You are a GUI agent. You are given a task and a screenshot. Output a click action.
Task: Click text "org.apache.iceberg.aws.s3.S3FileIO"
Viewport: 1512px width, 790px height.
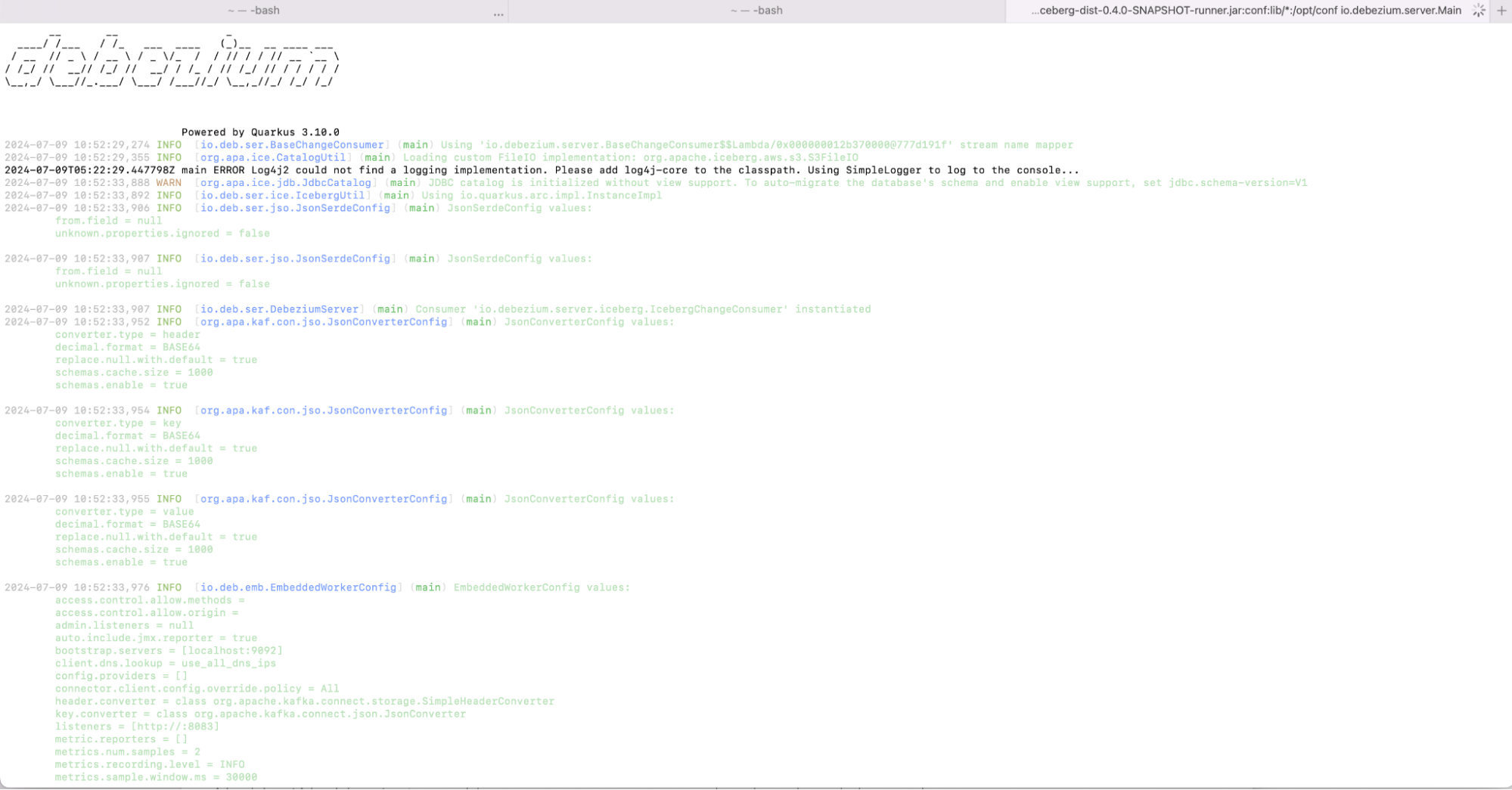click(x=750, y=158)
